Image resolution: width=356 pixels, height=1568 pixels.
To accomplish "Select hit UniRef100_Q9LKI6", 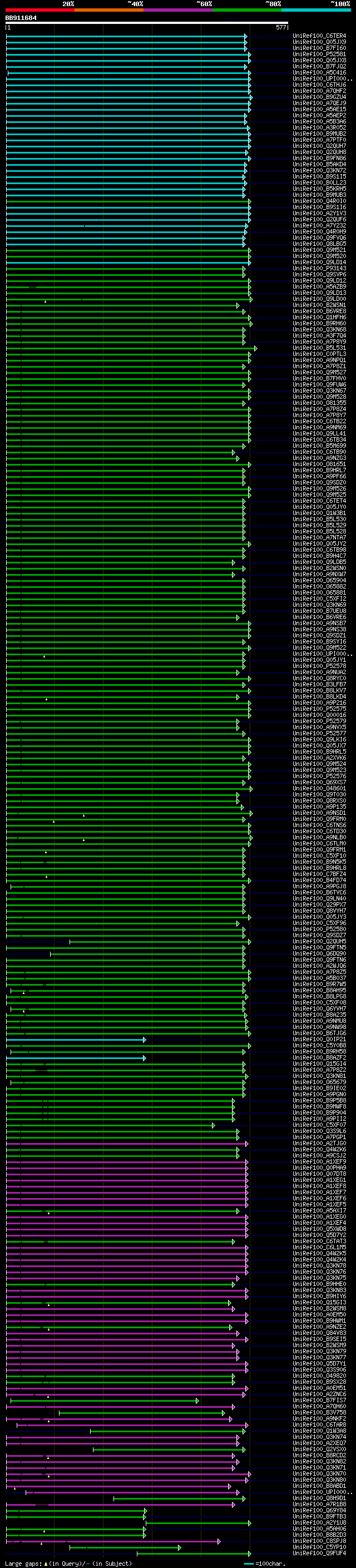I will point(319,740).
